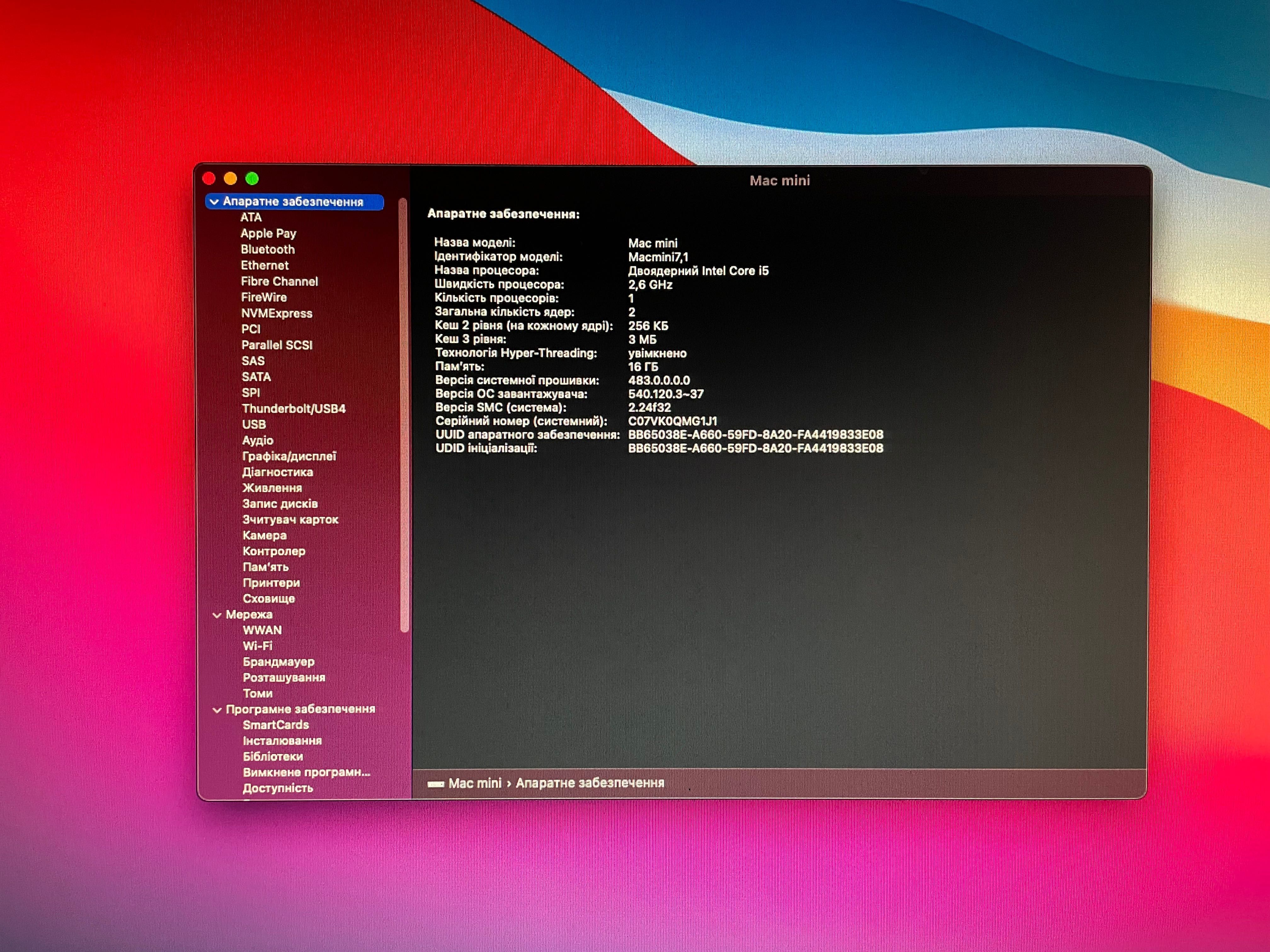The width and height of the screenshot is (1270, 952).
Task: Click the UUID апаратного забезпечення value
Action: (756, 435)
